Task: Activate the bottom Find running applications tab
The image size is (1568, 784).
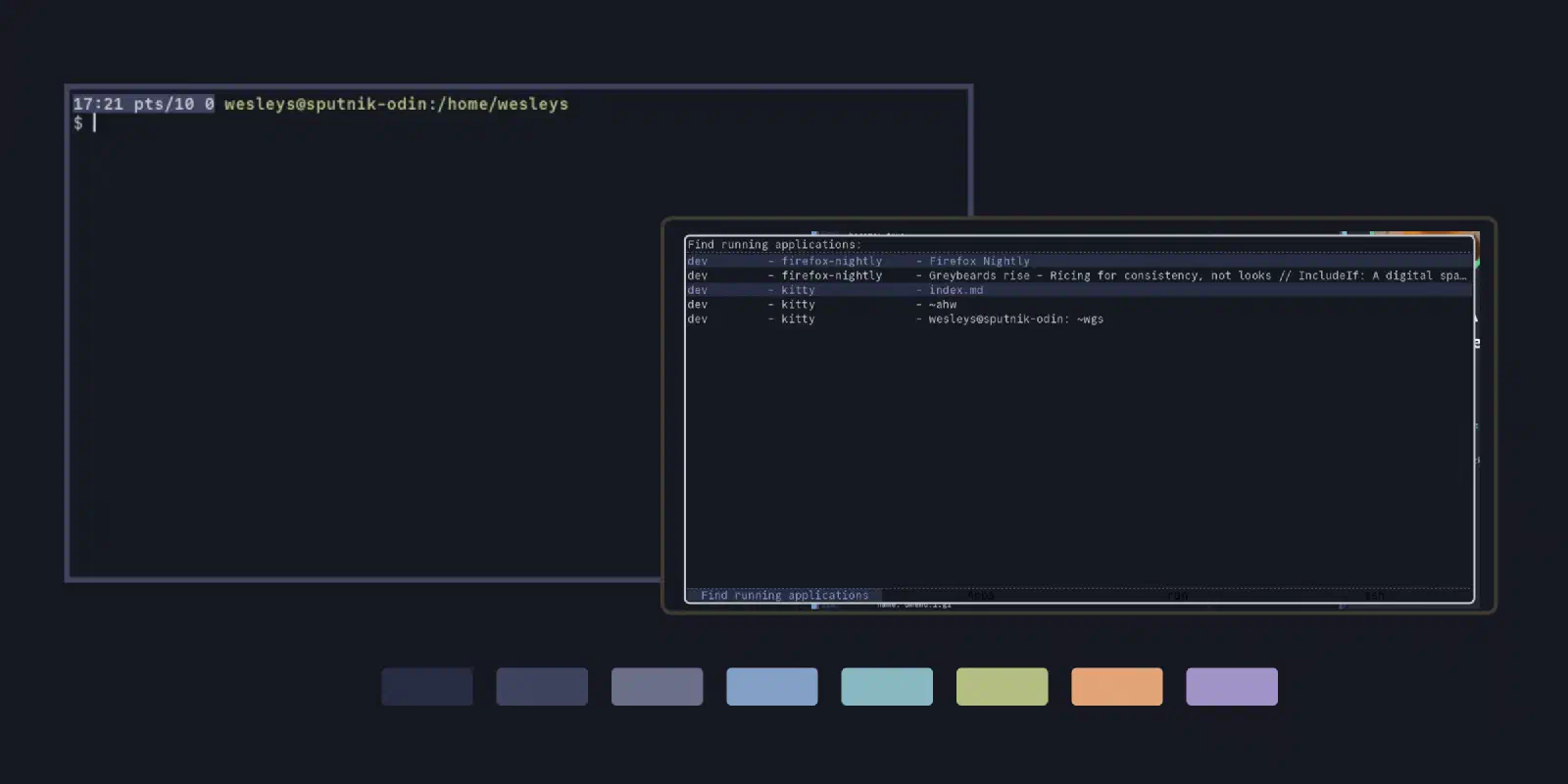Action: coord(784,595)
